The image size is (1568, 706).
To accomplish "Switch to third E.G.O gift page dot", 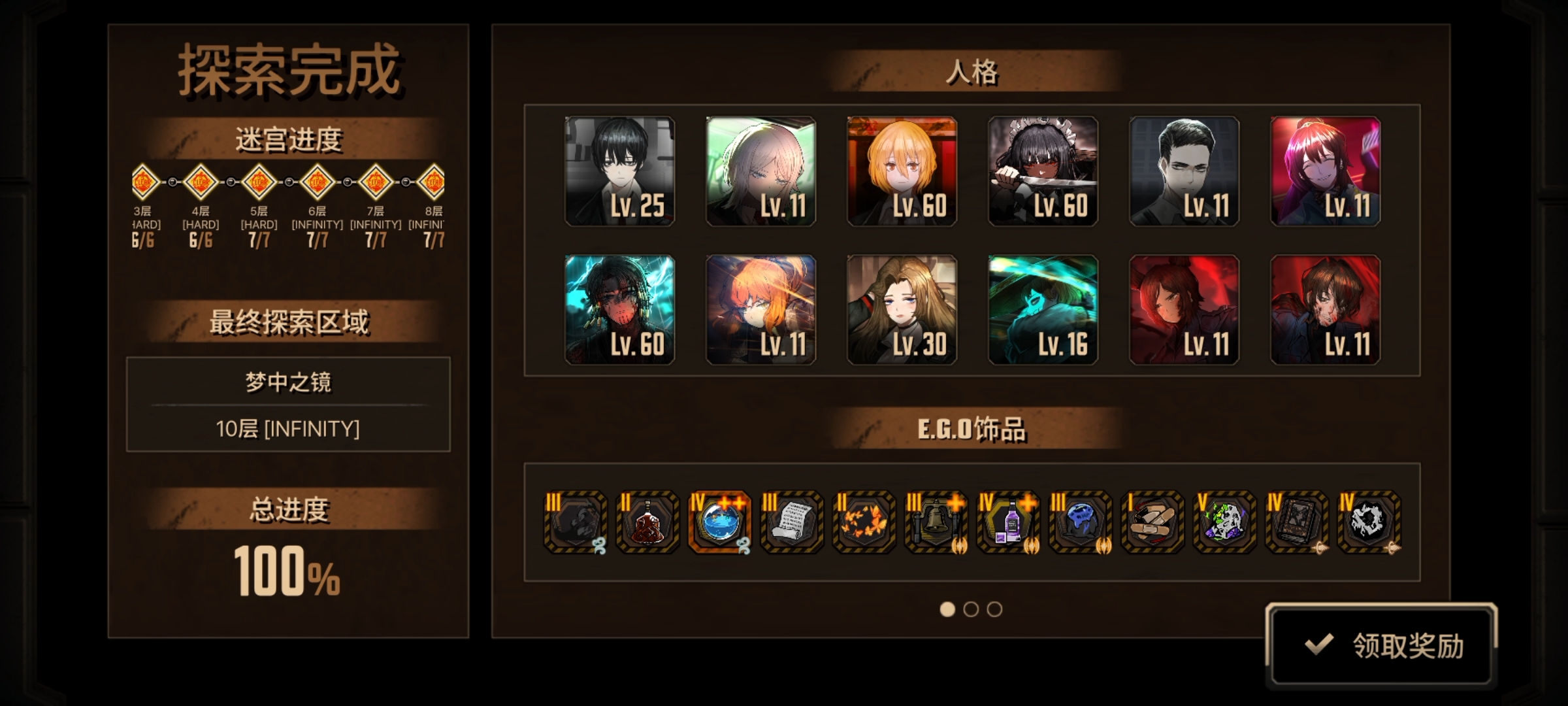I will point(994,609).
